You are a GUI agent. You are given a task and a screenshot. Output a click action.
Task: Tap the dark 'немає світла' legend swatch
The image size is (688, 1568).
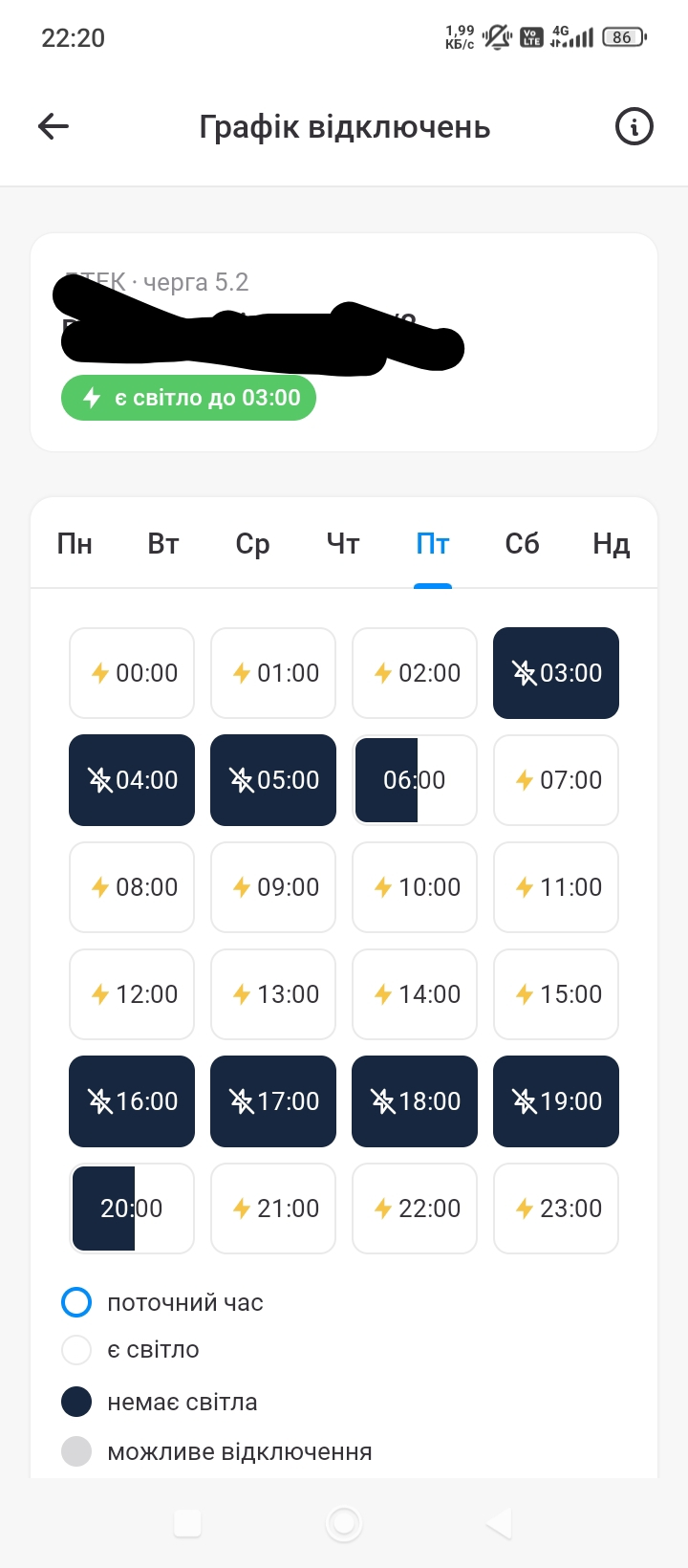(x=76, y=1402)
